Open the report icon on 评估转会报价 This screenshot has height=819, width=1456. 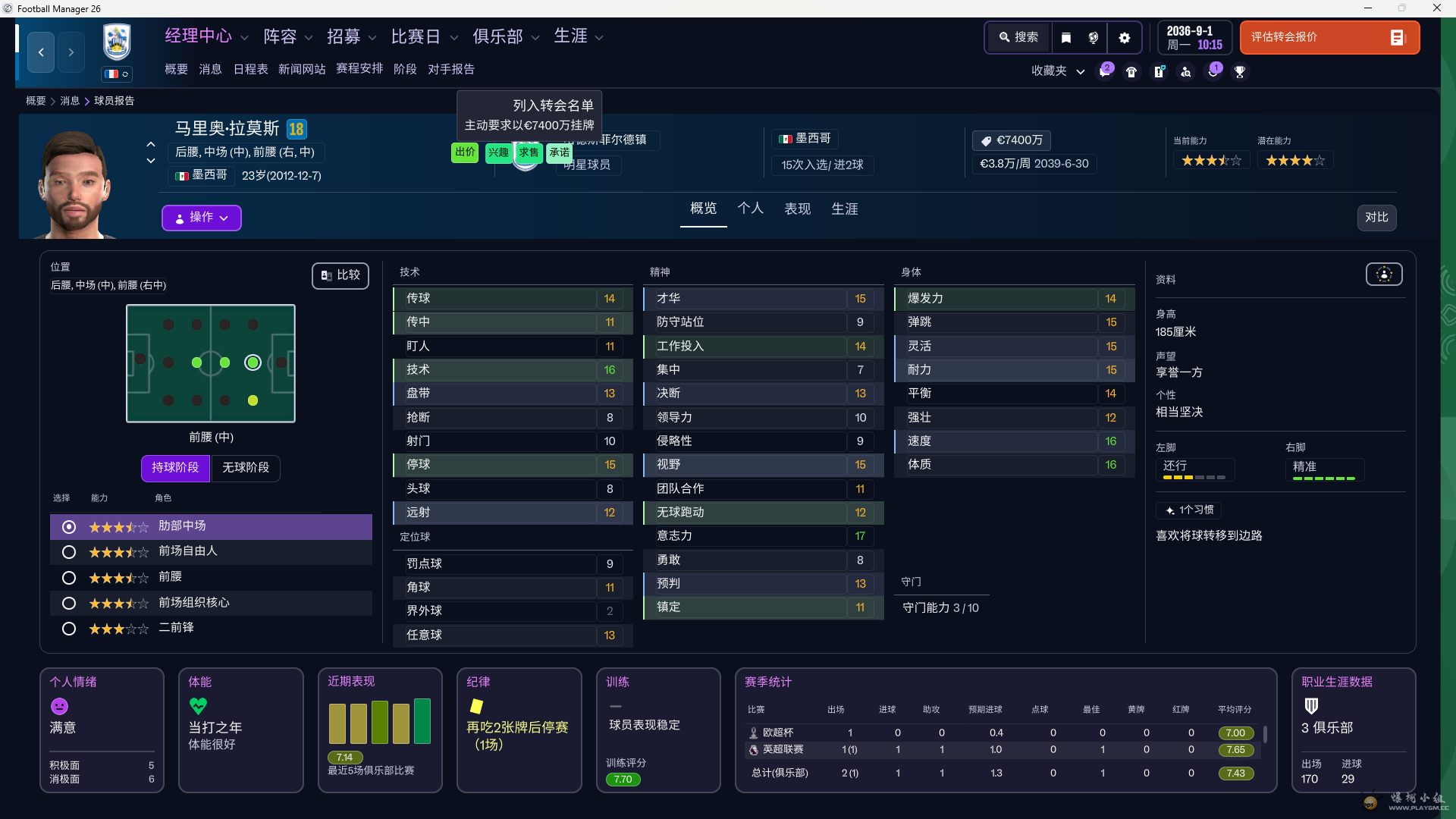click(1398, 37)
